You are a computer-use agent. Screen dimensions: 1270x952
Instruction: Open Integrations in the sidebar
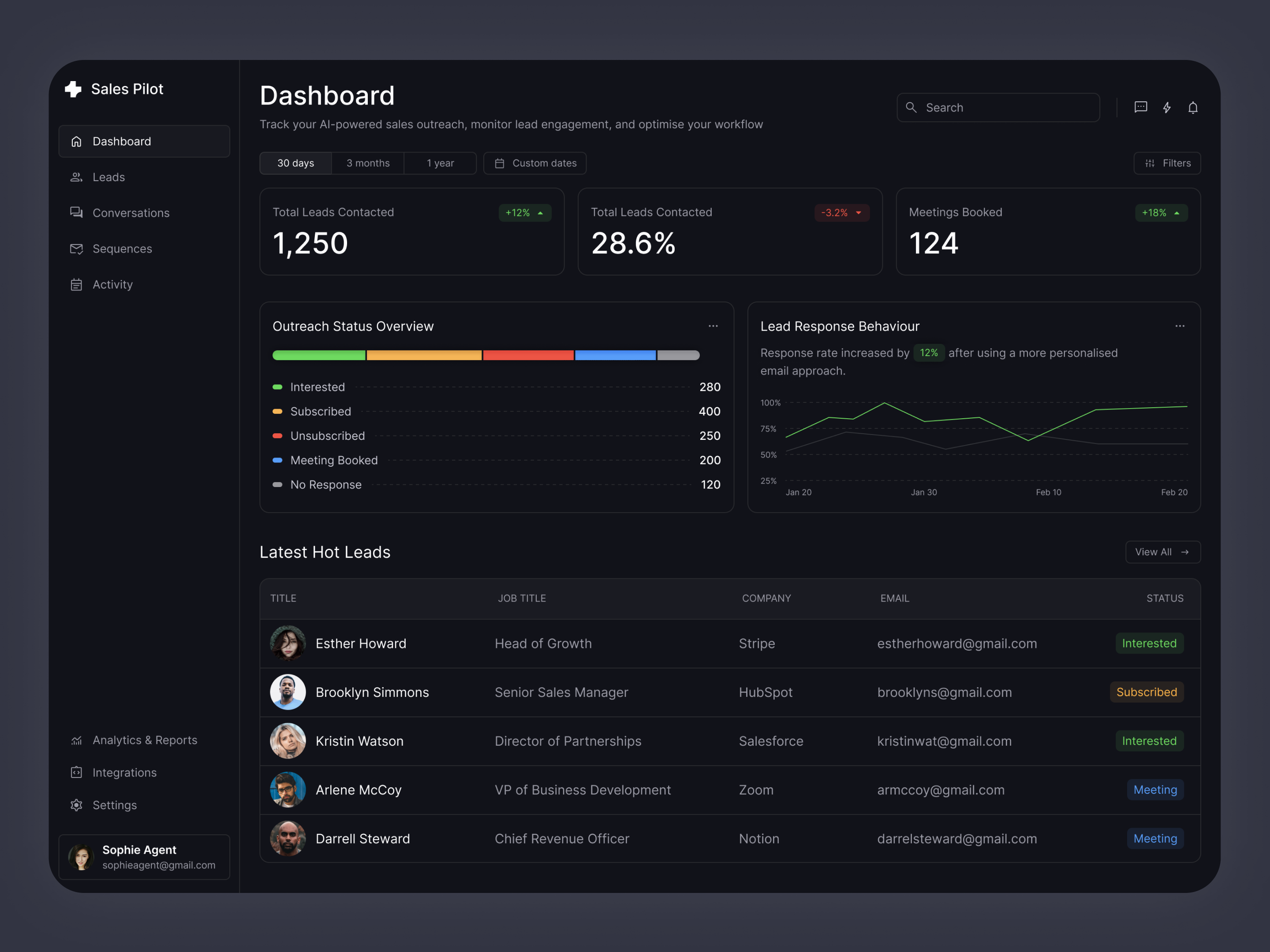point(124,772)
